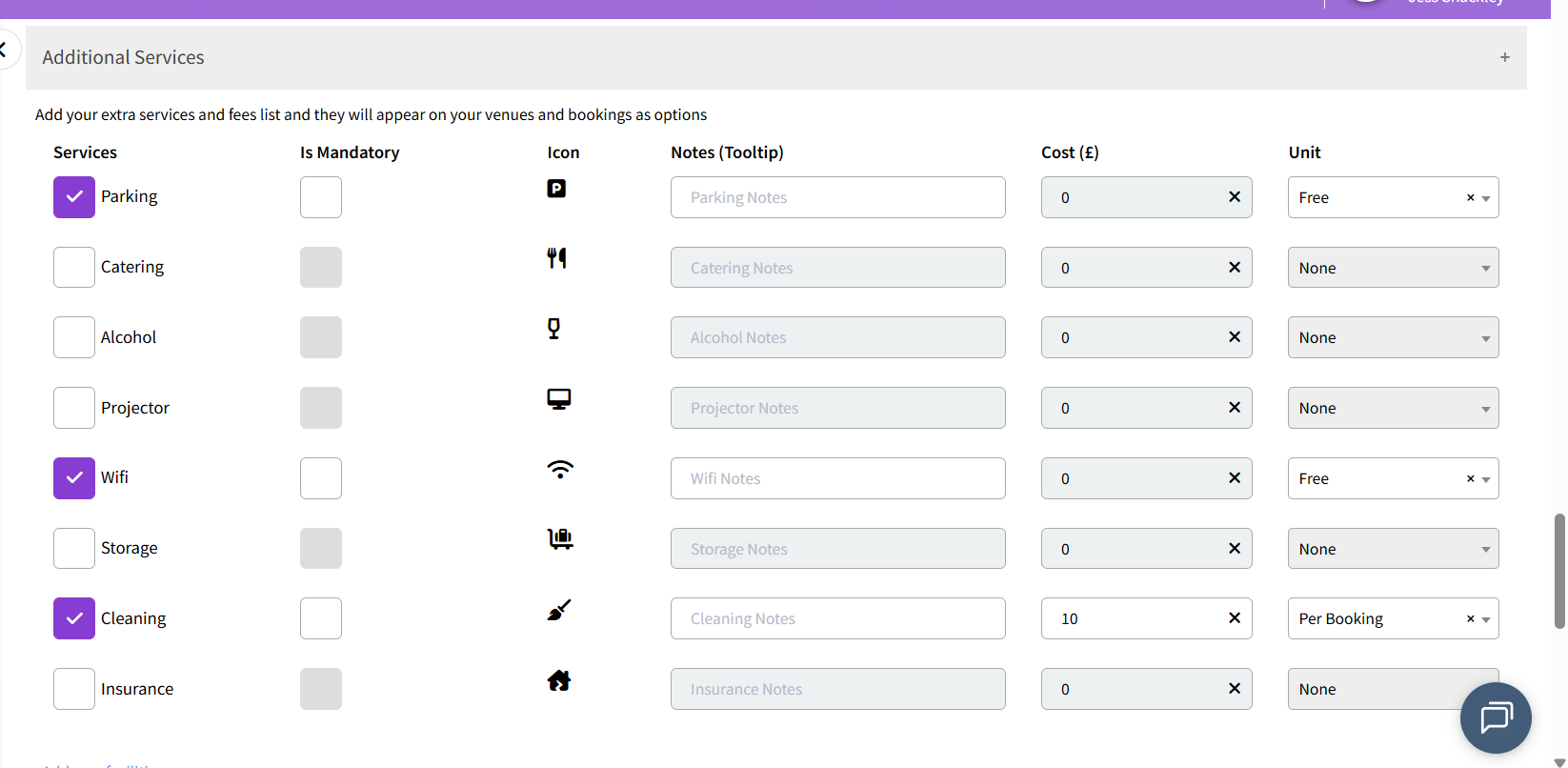
Task: Enable the Catering service checkbox
Action: click(74, 268)
